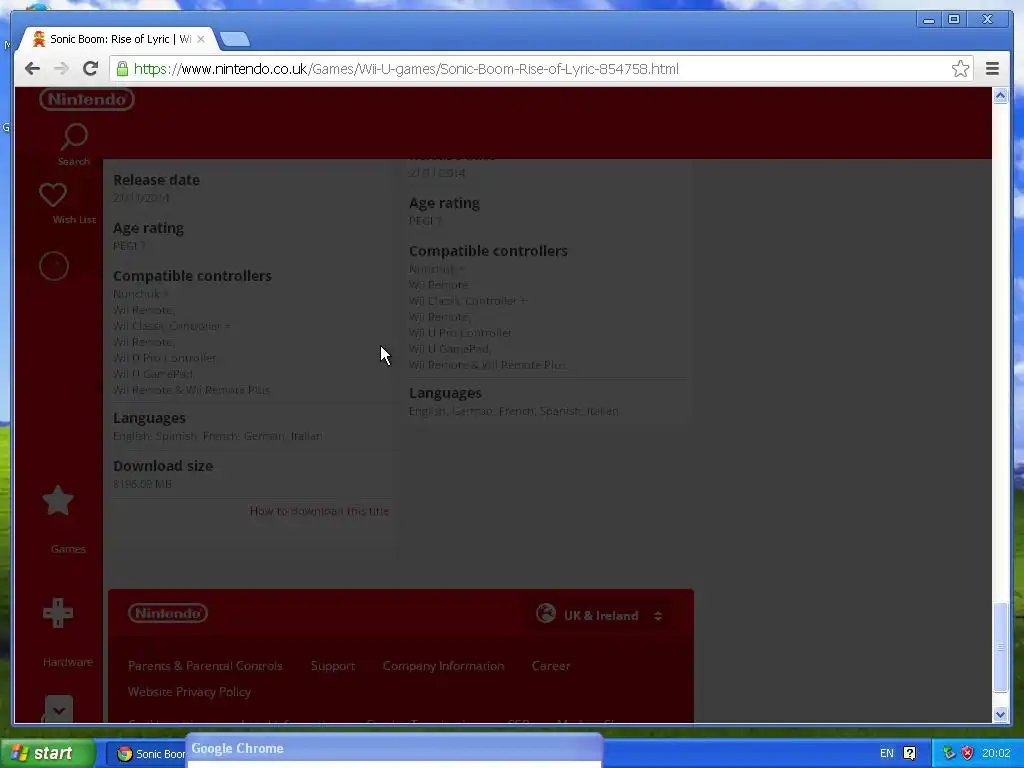Click the EN language indicator in taskbar
Image resolution: width=1024 pixels, height=768 pixels.
[x=886, y=753]
